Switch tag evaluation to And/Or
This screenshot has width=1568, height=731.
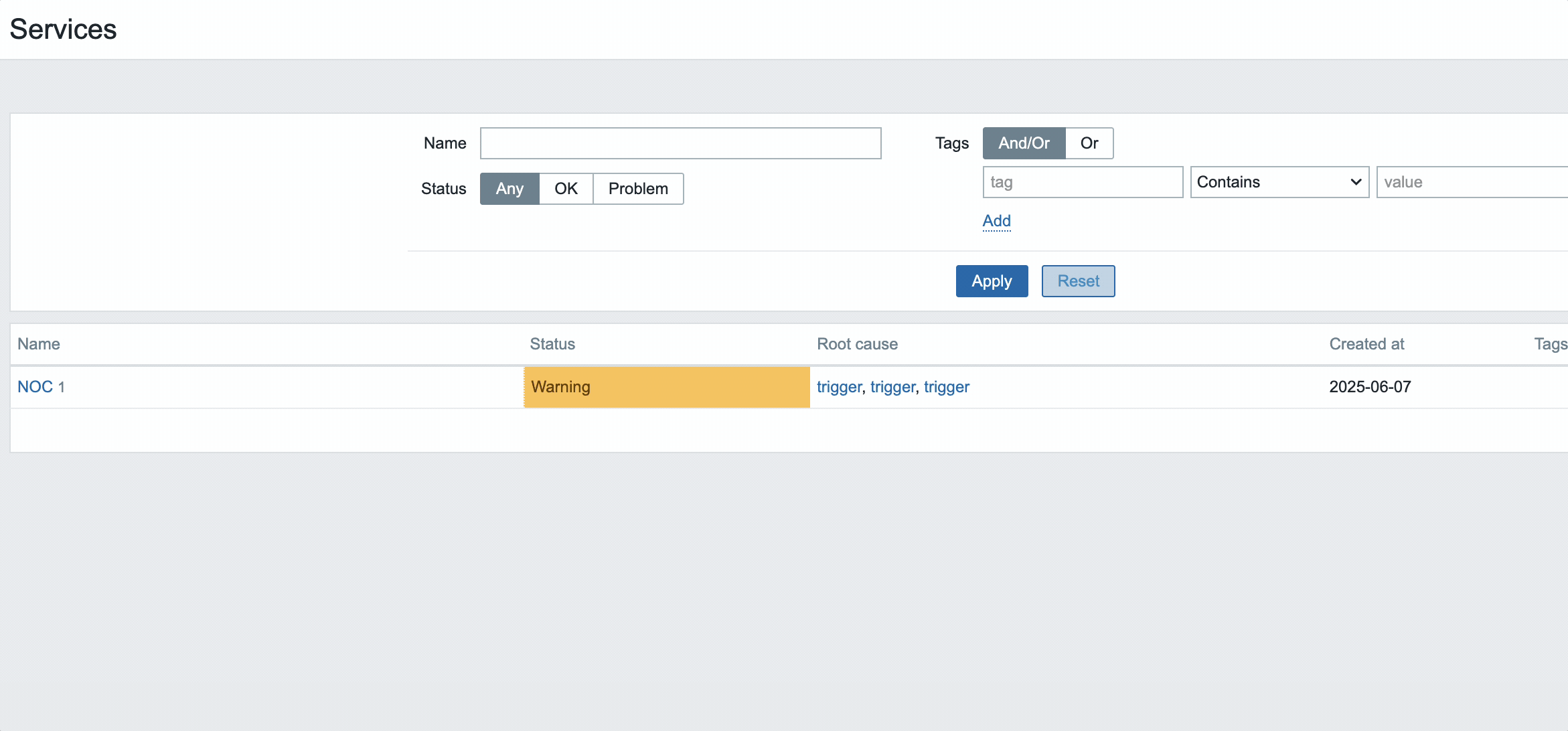[x=1024, y=143]
